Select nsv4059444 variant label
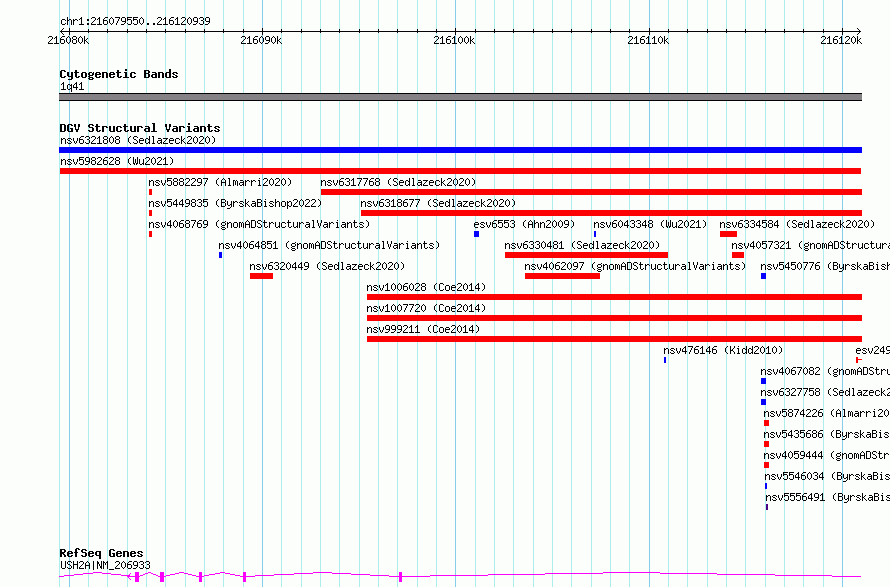This screenshot has width=890, height=587. click(826, 455)
